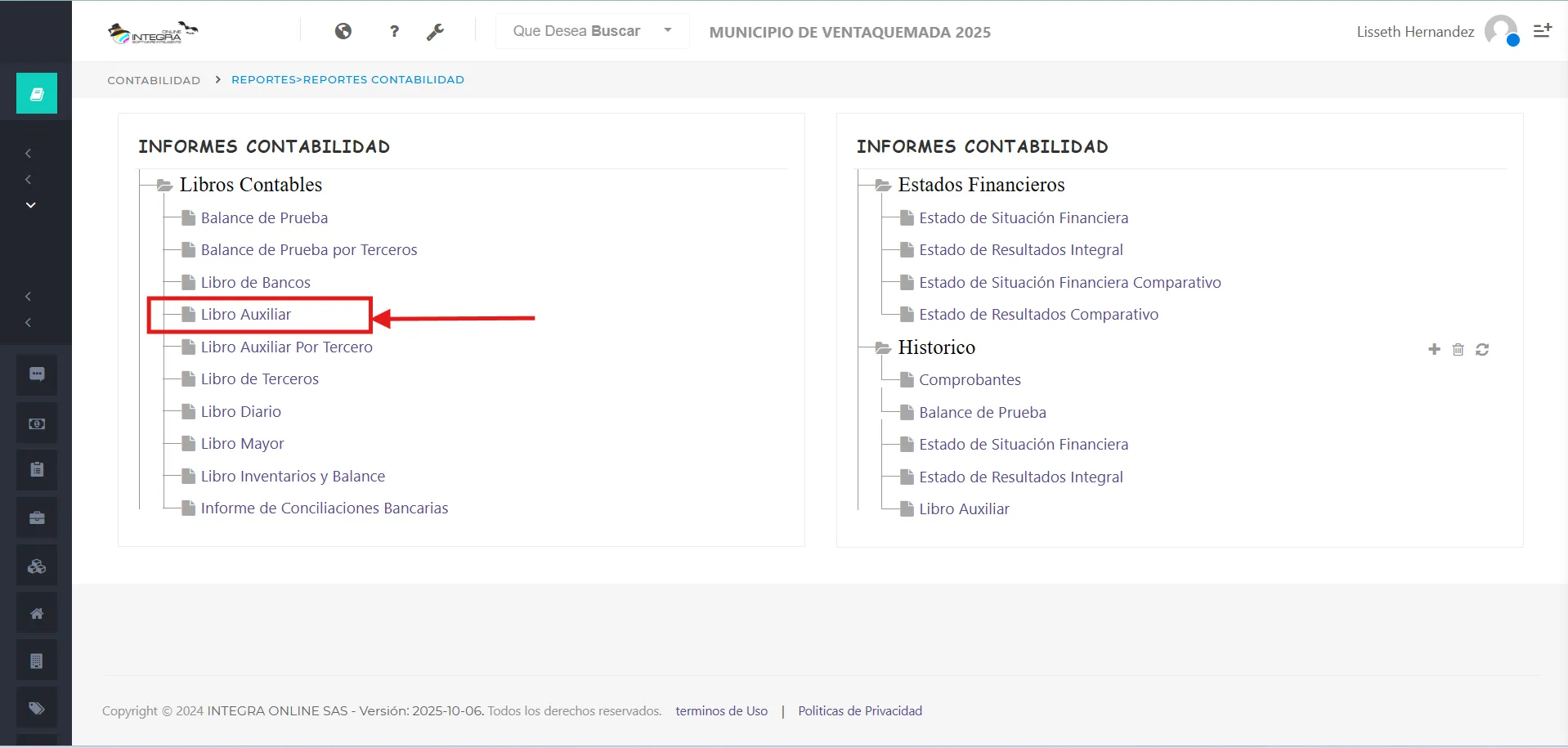Open the briefcase icon in left sidebar
Screen dimensions: 1568x748
pyautogui.click(x=37, y=517)
